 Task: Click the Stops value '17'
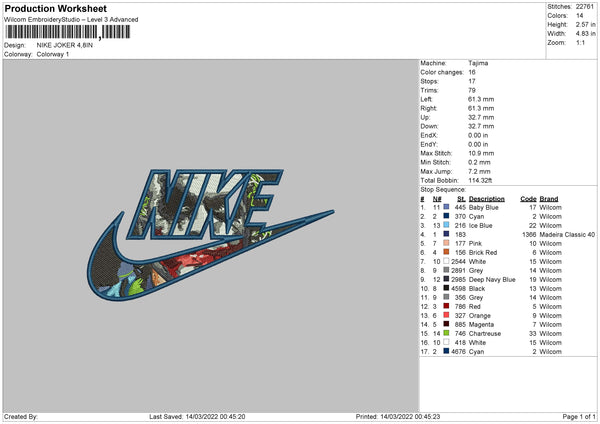pyautogui.click(x=472, y=81)
